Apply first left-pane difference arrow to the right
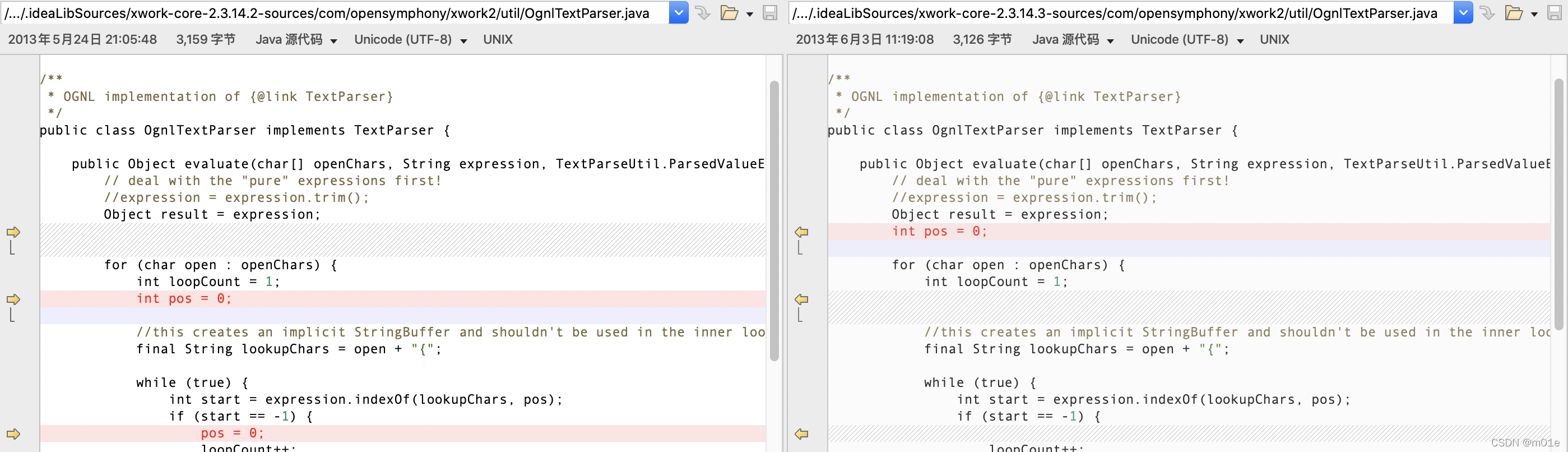 [x=13, y=232]
